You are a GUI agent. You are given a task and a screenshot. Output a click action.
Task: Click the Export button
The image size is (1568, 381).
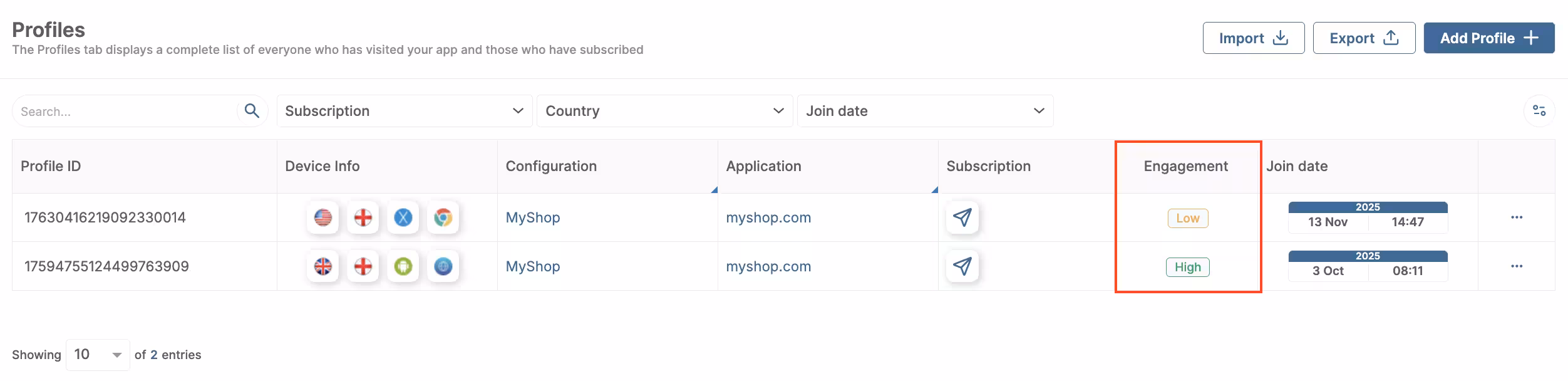(x=1364, y=38)
